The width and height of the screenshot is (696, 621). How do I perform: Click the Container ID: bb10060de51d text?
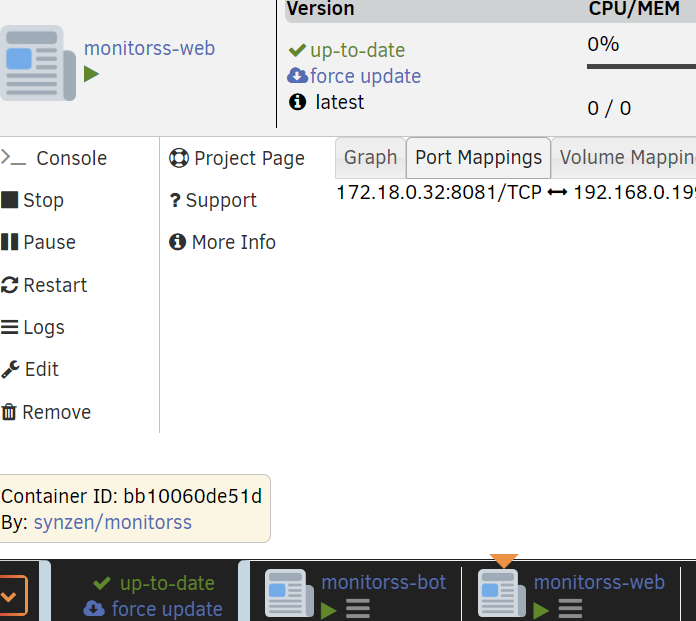[x=131, y=496]
